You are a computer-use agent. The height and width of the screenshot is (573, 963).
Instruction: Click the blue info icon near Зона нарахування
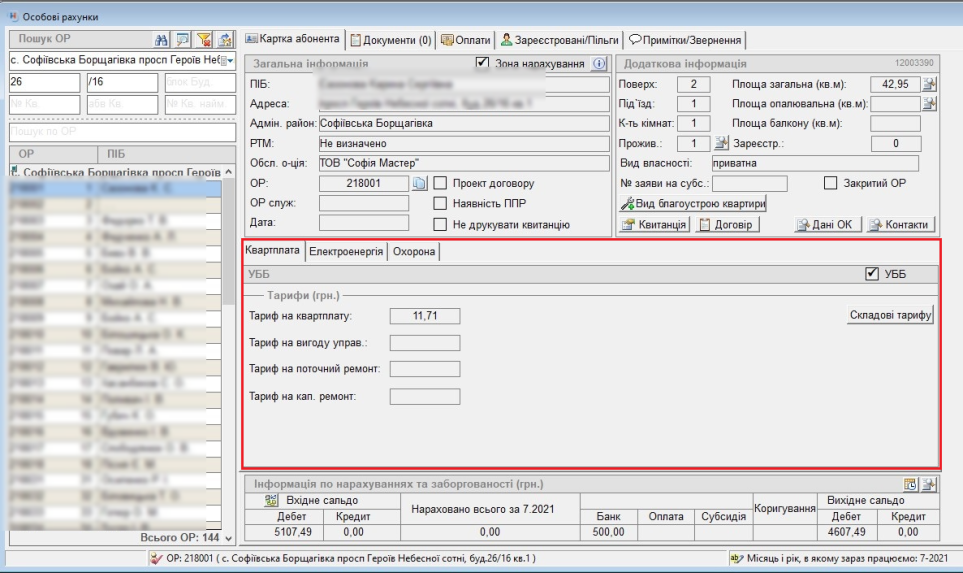(x=600, y=64)
